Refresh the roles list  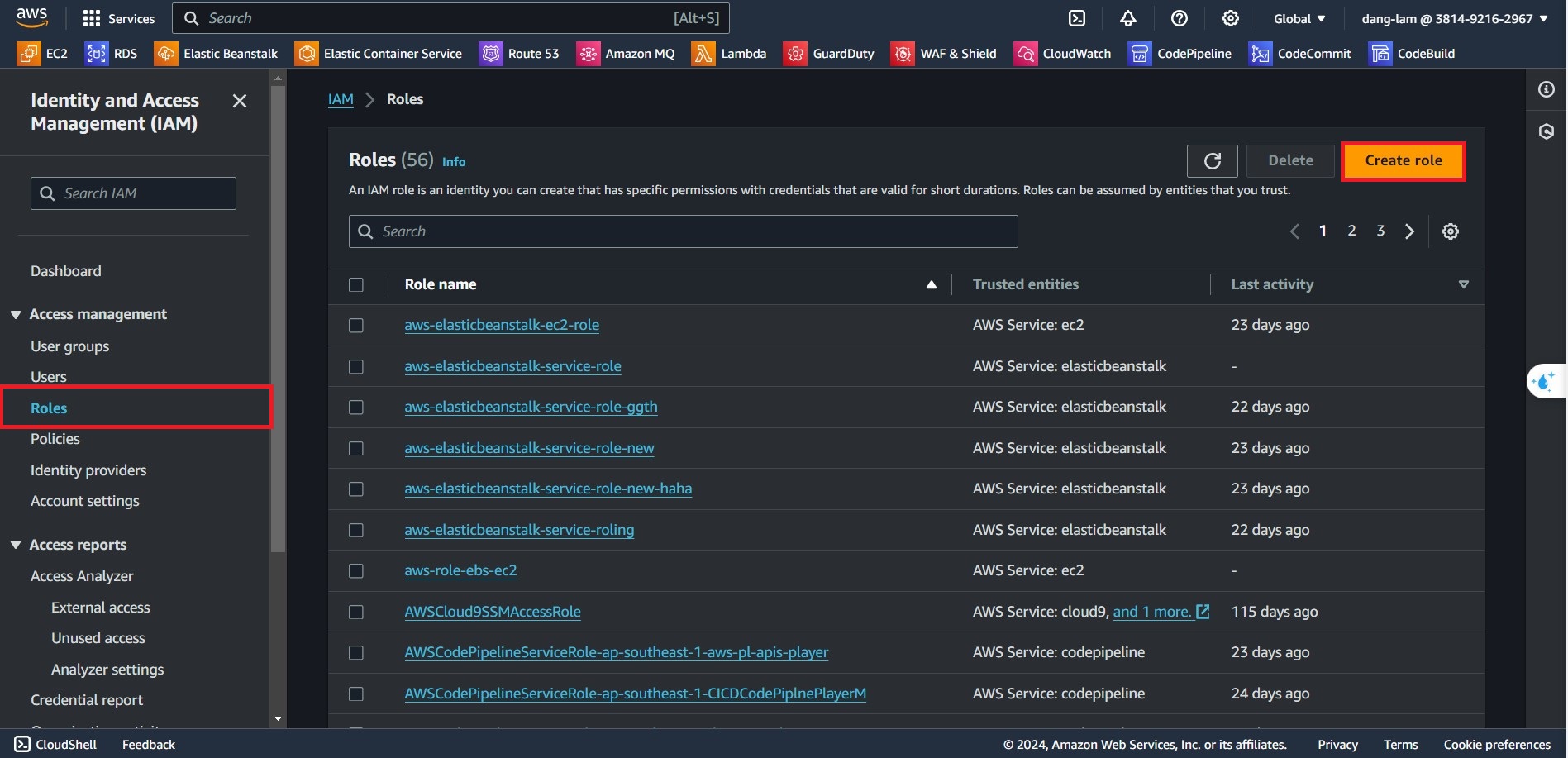(x=1212, y=161)
